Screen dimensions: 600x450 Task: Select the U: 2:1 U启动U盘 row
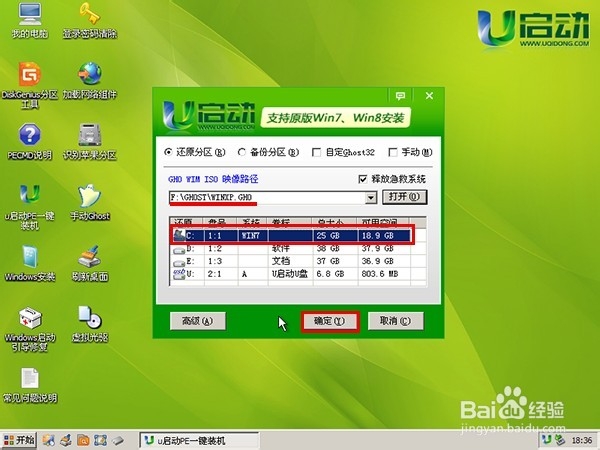298,274
